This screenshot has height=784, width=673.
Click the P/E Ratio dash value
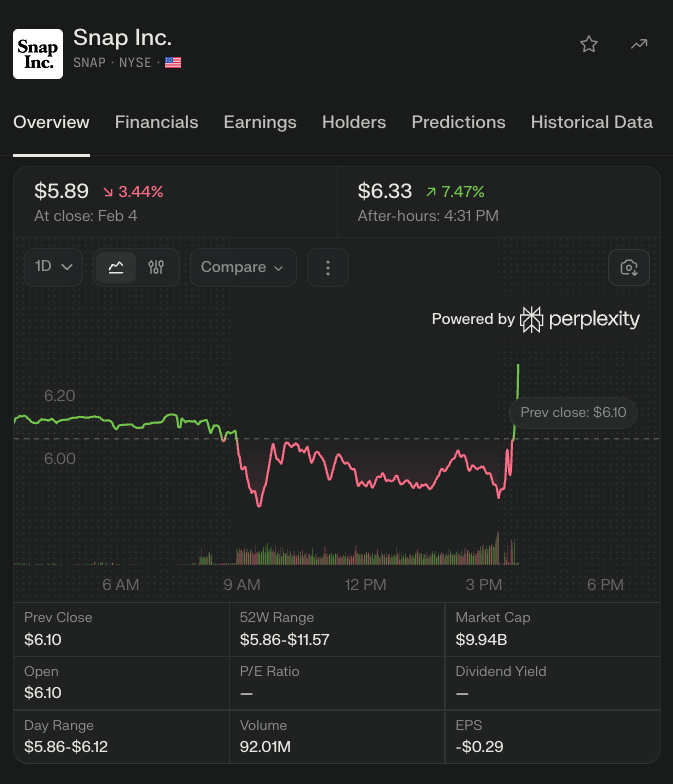click(246, 694)
